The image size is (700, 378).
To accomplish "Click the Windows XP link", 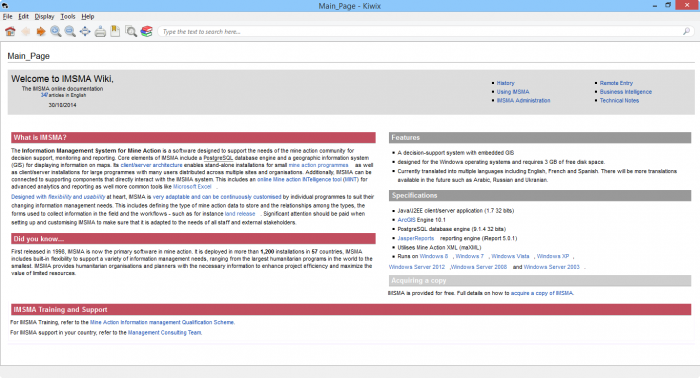I will (x=553, y=256).
